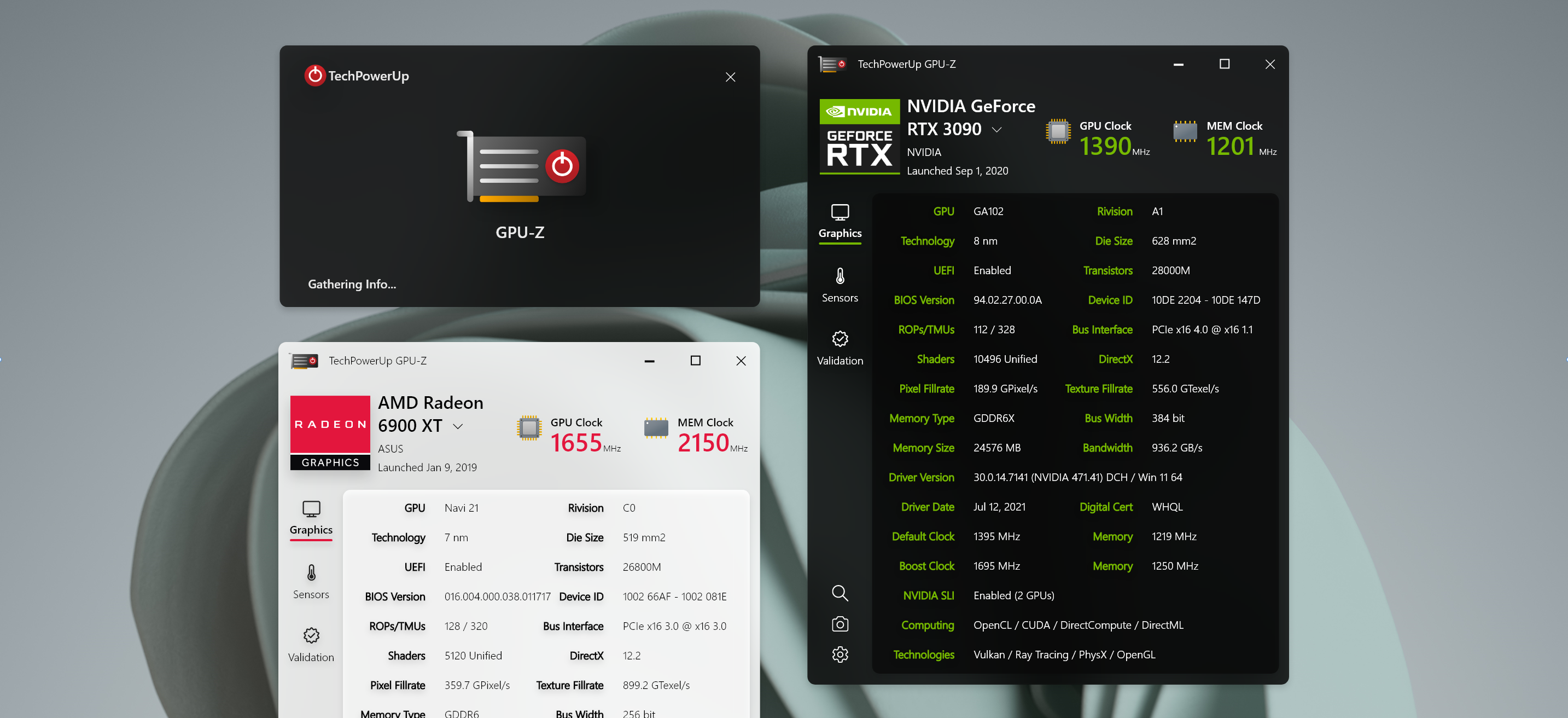This screenshot has width=1568, height=718.
Task: Click the GPU-Z title bar icon in NVIDIA window
Action: pyautogui.click(x=832, y=64)
